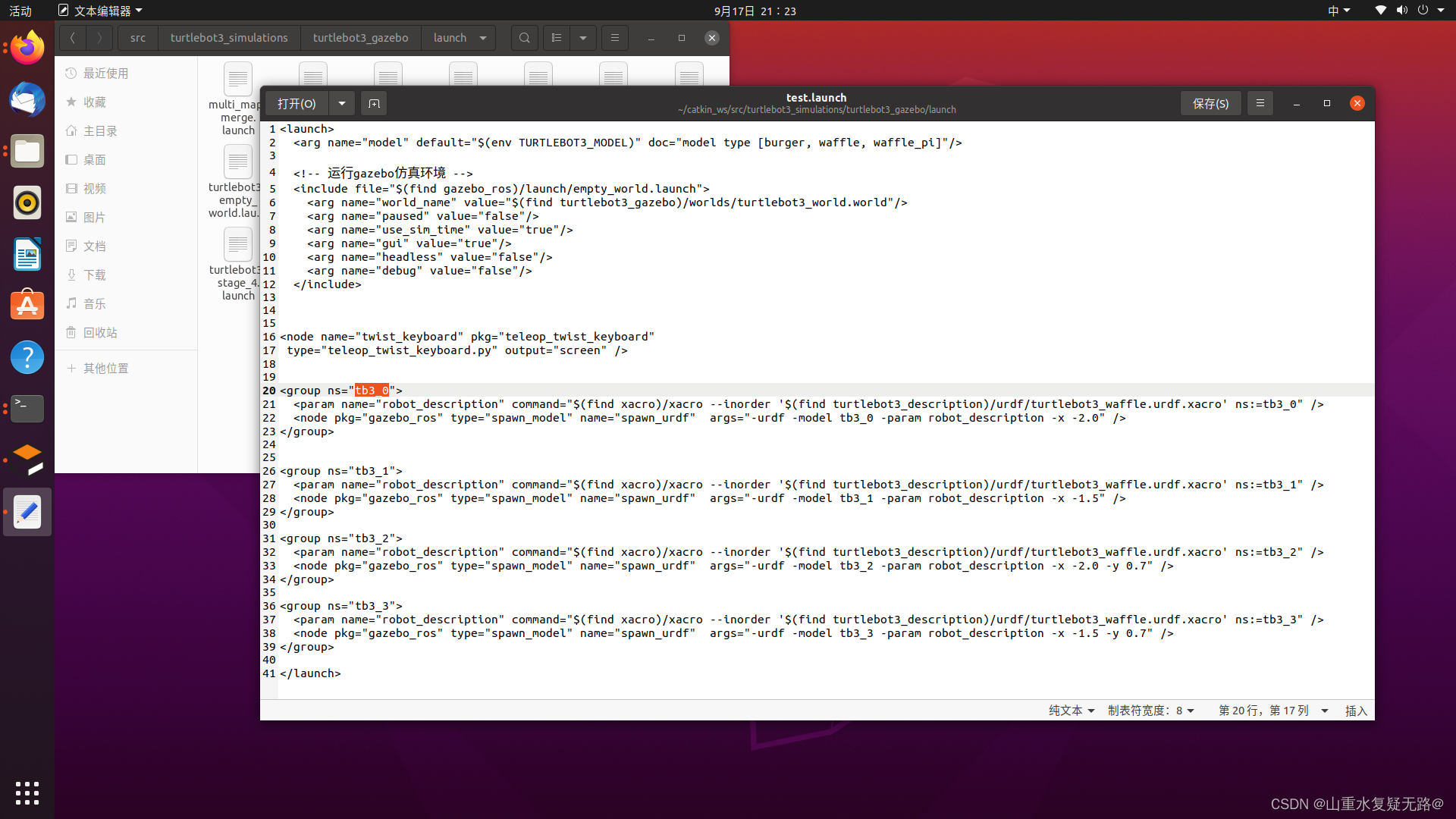Open the Activities overview

point(20,11)
